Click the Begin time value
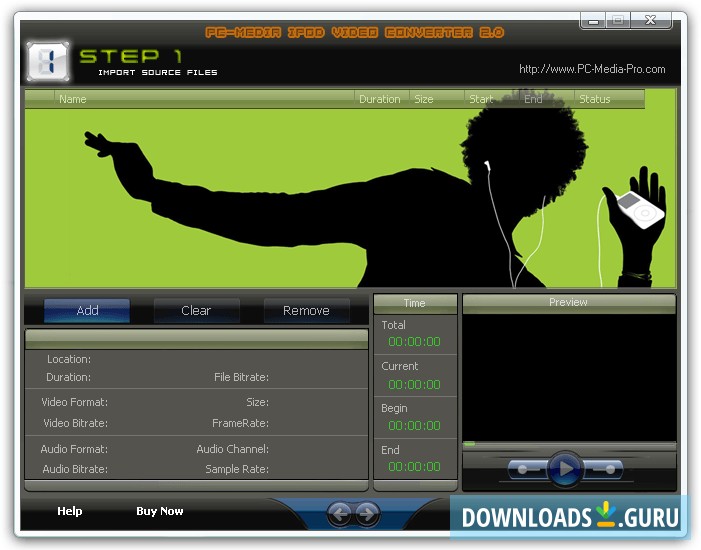Image resolution: width=701 pixels, height=550 pixels. coord(414,426)
